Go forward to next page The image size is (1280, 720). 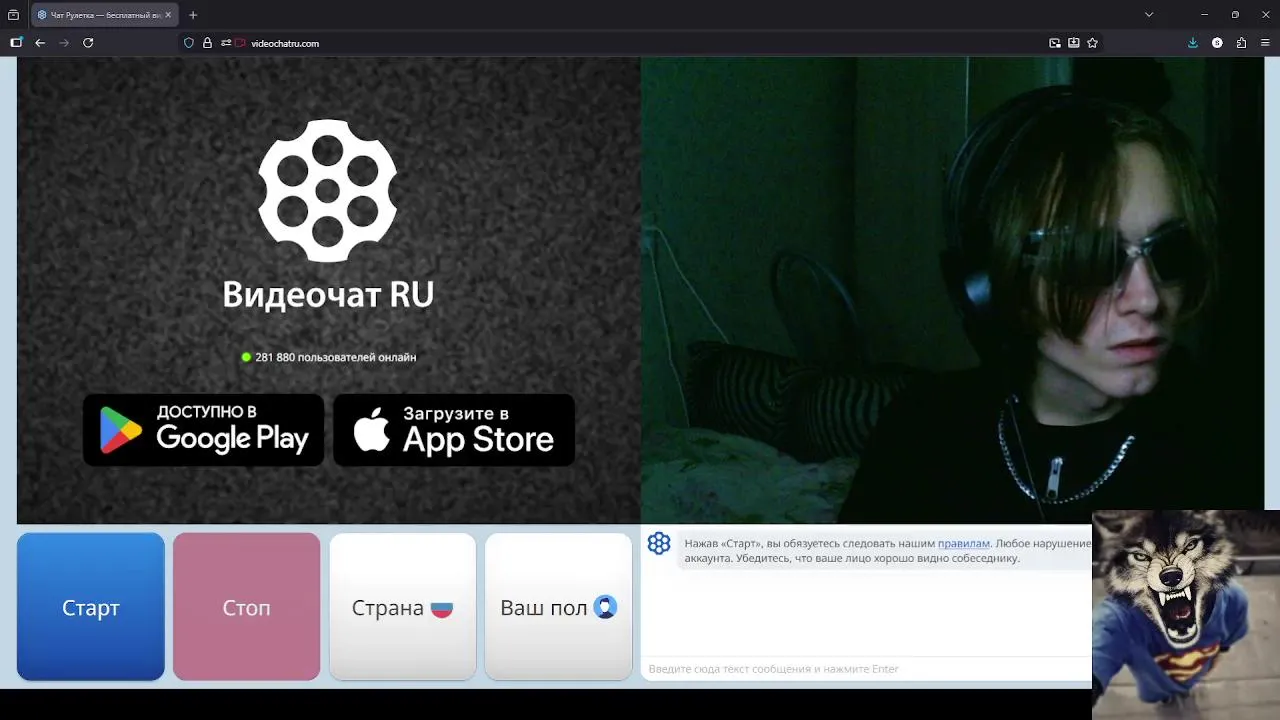tap(64, 43)
